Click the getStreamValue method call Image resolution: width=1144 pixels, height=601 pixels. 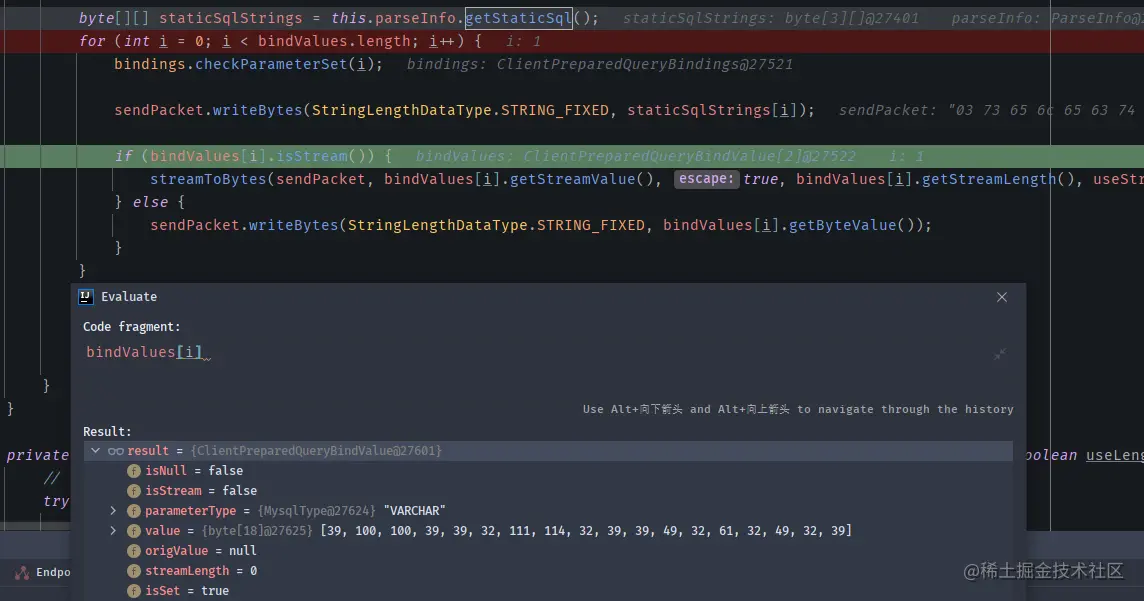pyautogui.click(x=573, y=179)
